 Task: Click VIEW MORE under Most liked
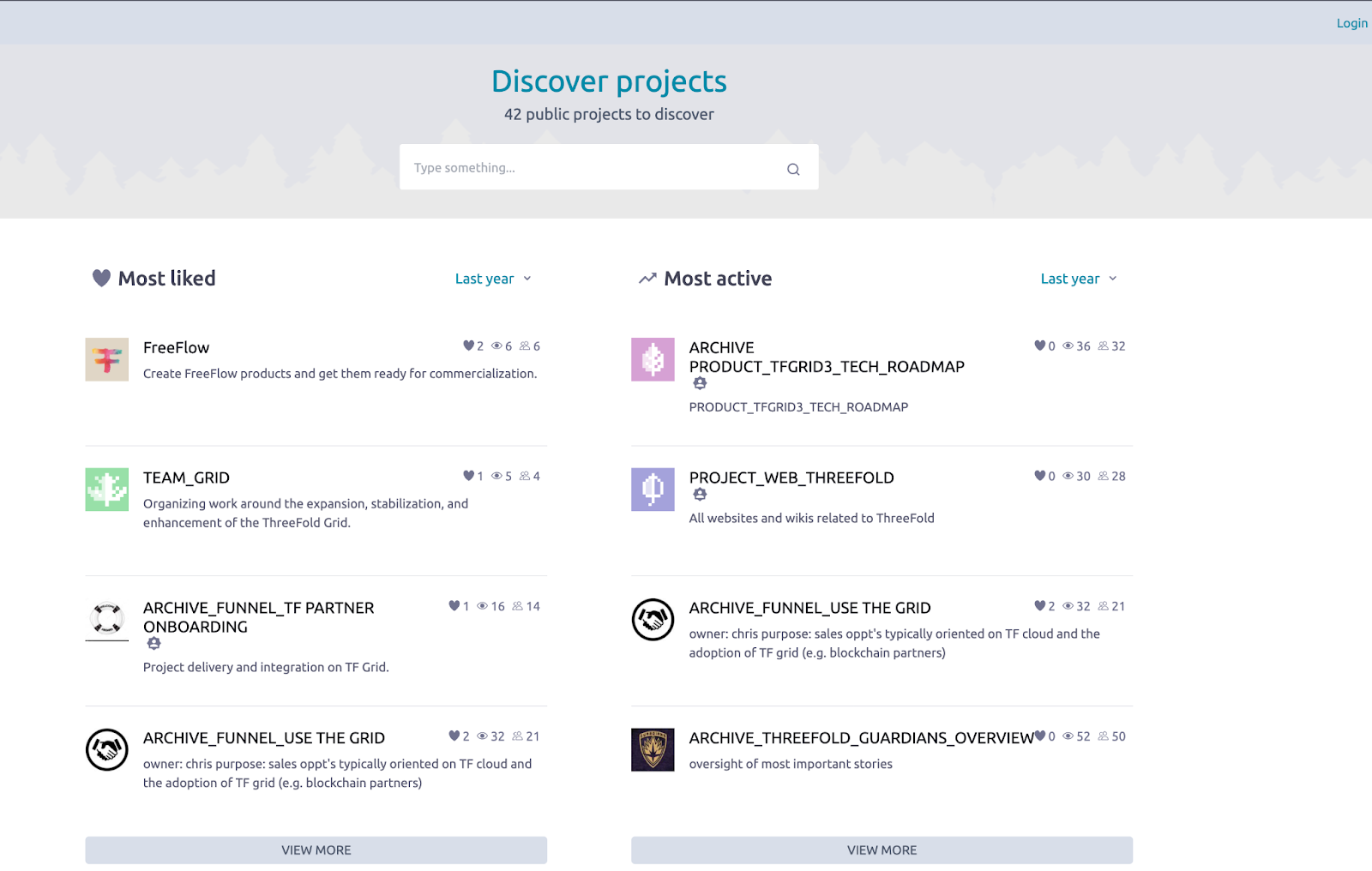[316, 850]
